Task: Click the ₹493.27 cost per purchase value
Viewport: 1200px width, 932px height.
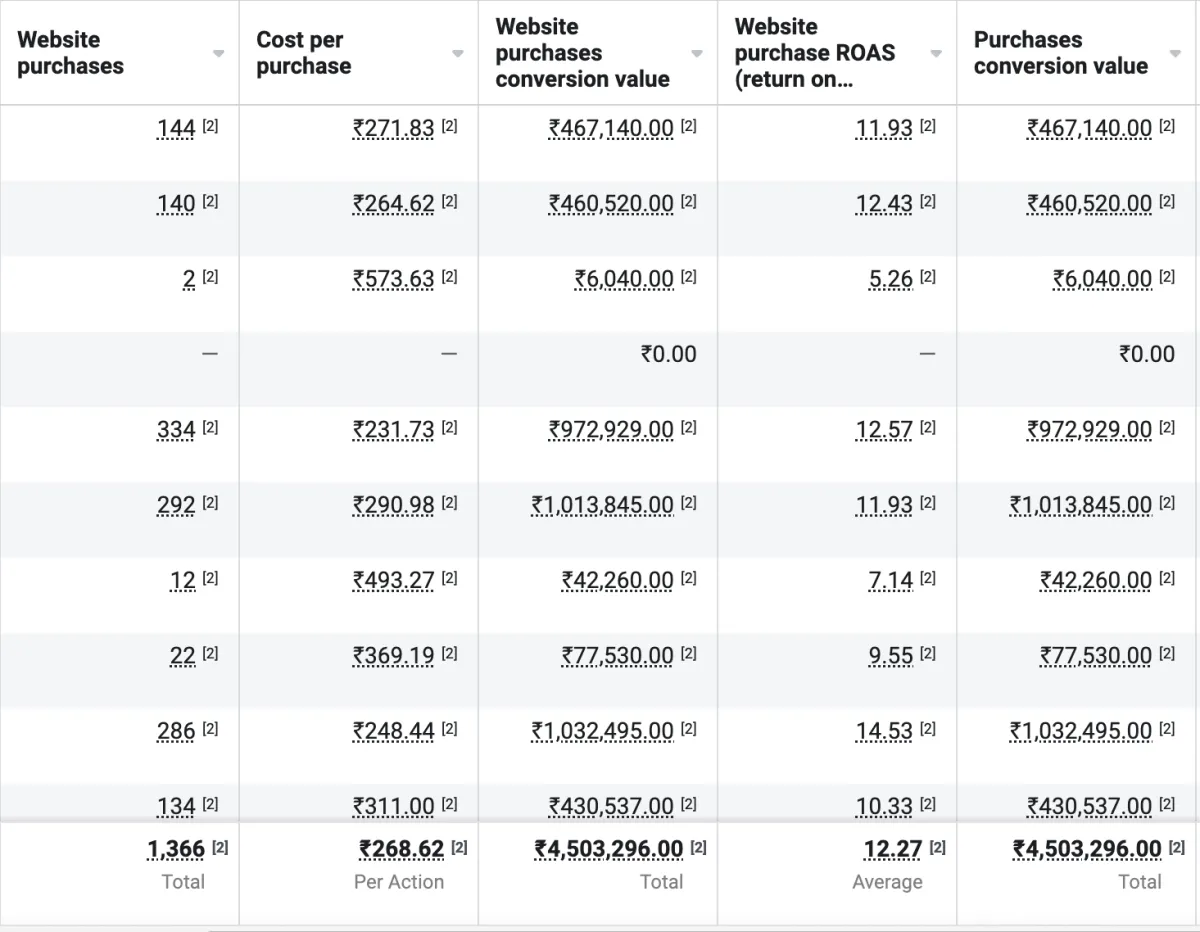Action: click(x=393, y=581)
